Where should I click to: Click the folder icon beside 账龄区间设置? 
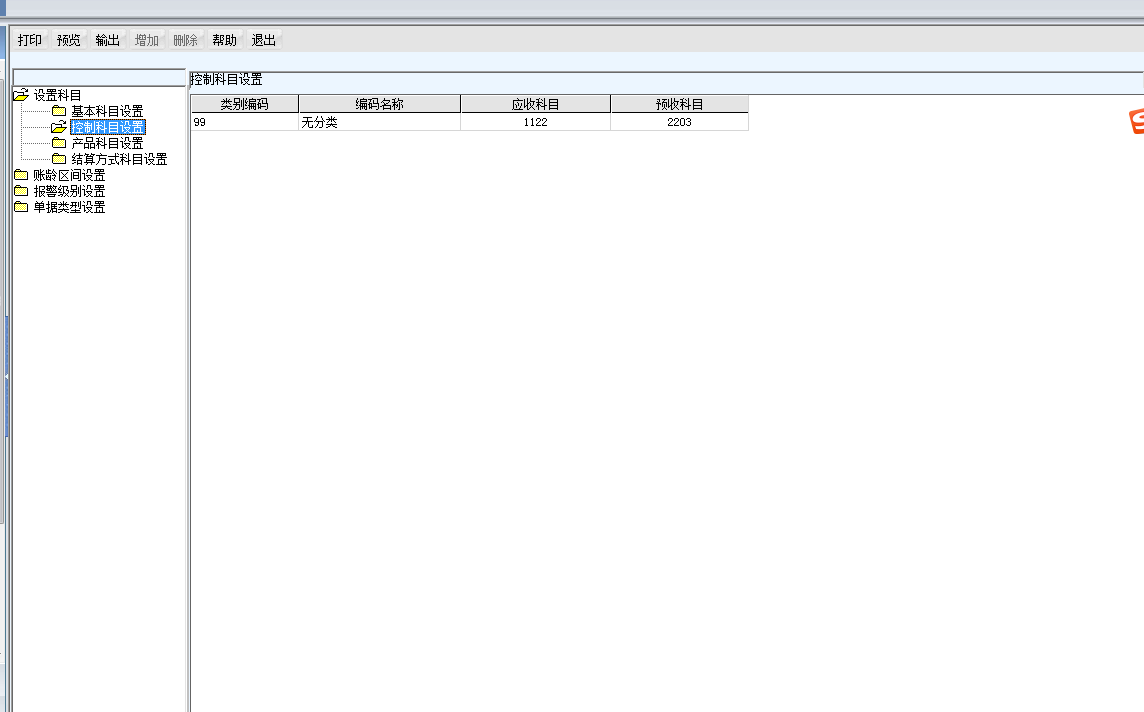coord(21,175)
